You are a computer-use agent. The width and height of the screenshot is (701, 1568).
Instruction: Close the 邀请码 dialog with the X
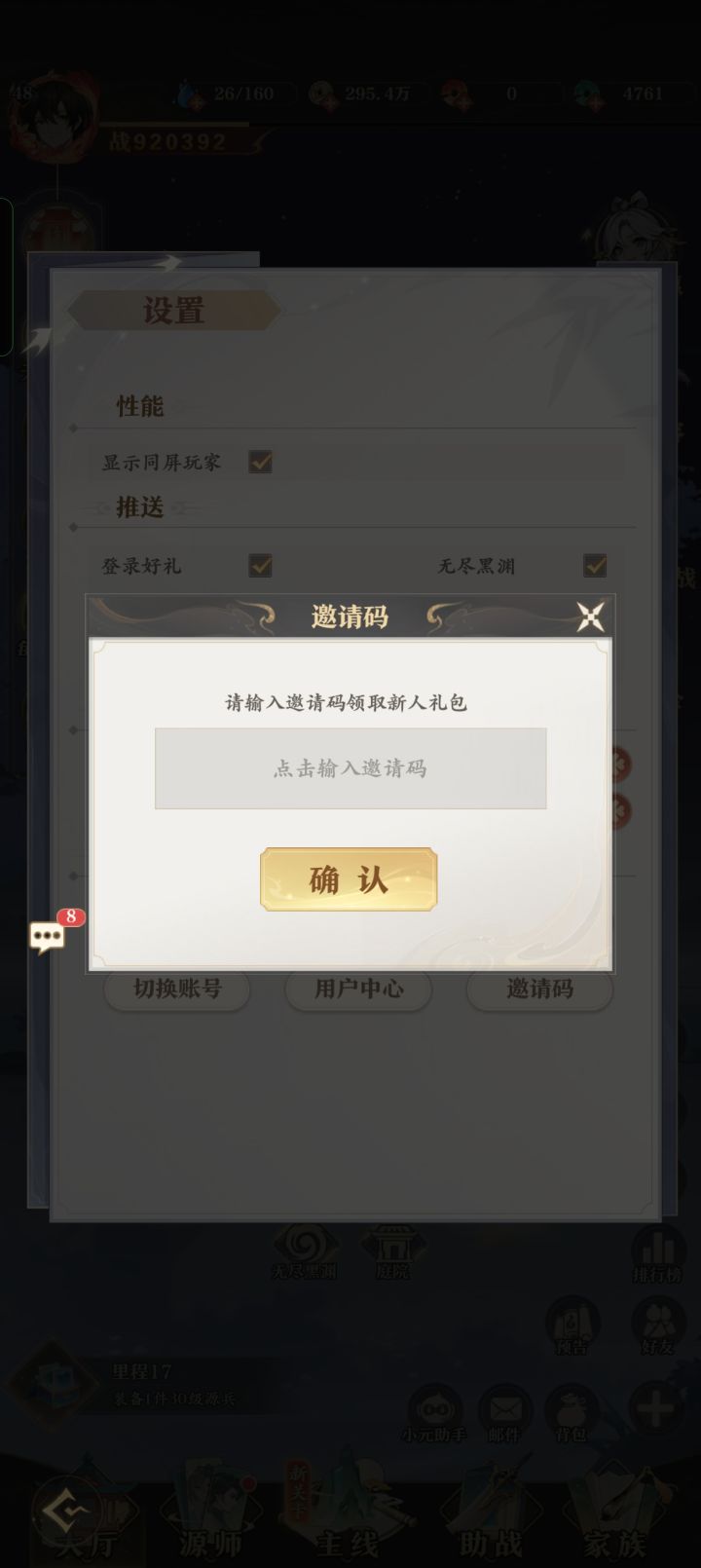tap(590, 616)
